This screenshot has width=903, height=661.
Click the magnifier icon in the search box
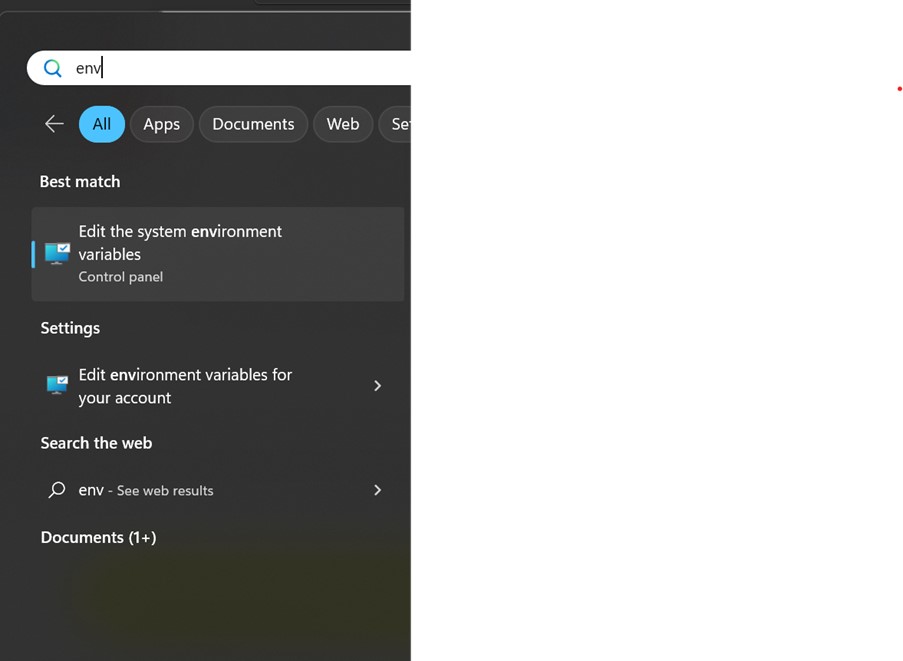(53, 68)
